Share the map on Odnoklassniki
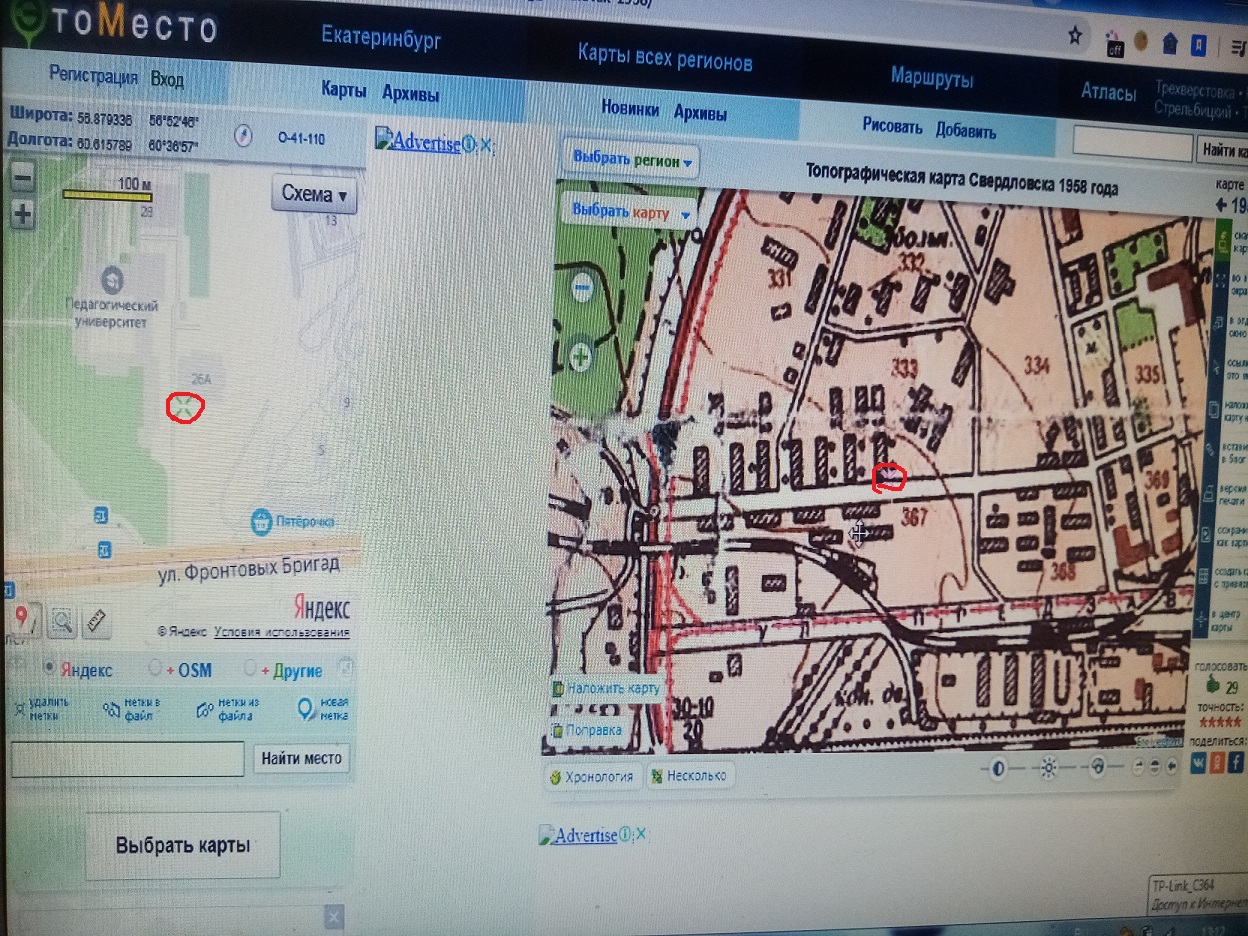Screen dimensions: 1248x936 1217,763
